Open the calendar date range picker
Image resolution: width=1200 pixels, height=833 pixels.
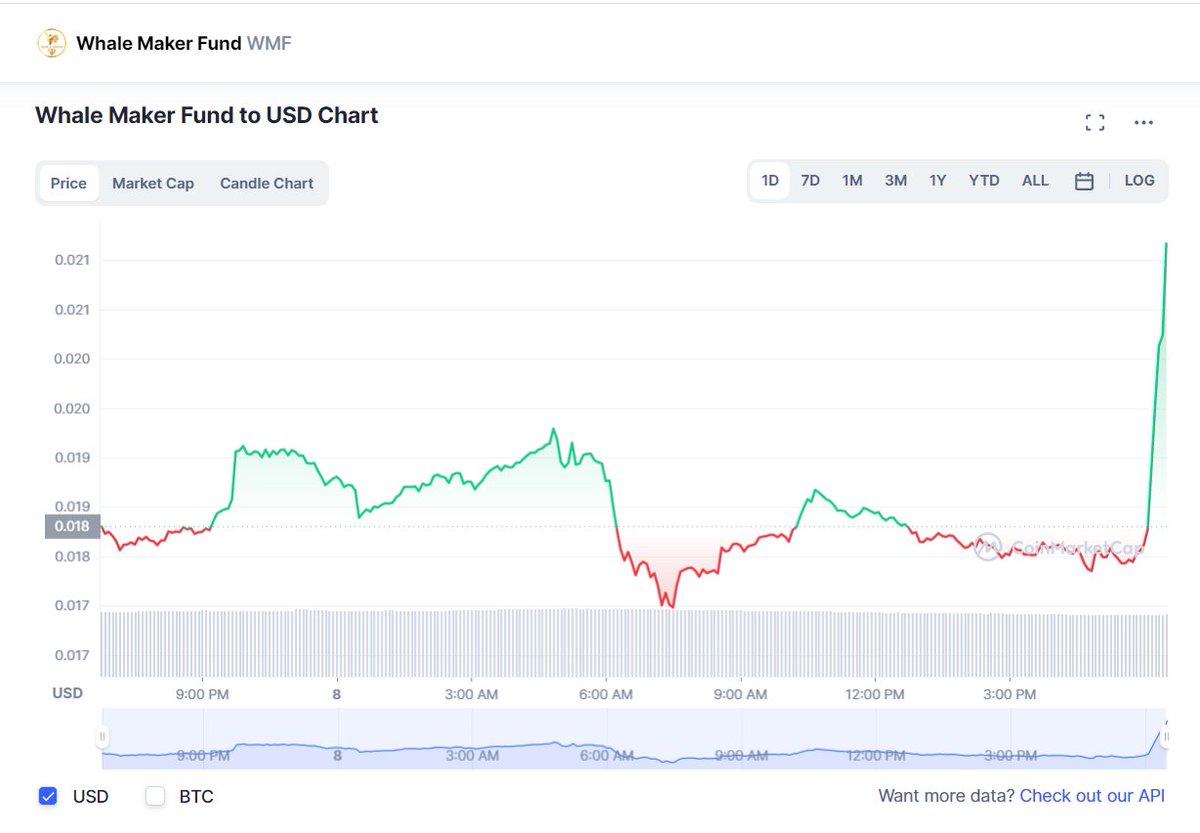pyautogui.click(x=1084, y=181)
